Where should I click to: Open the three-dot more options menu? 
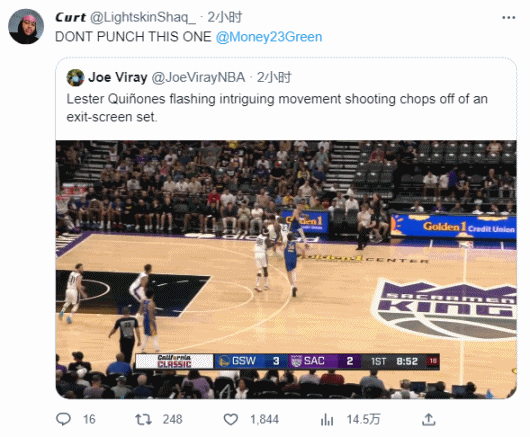(509, 17)
